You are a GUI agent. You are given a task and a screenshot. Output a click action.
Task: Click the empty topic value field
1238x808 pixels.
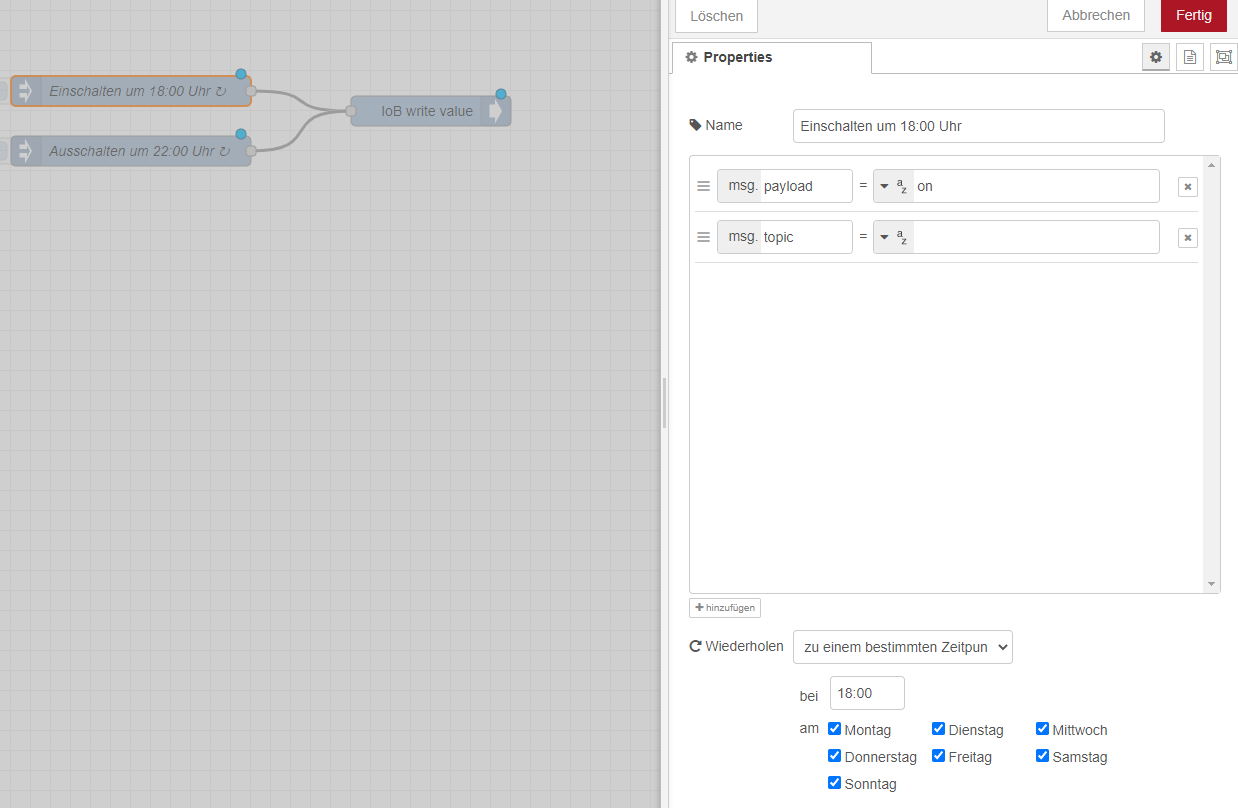(1036, 237)
